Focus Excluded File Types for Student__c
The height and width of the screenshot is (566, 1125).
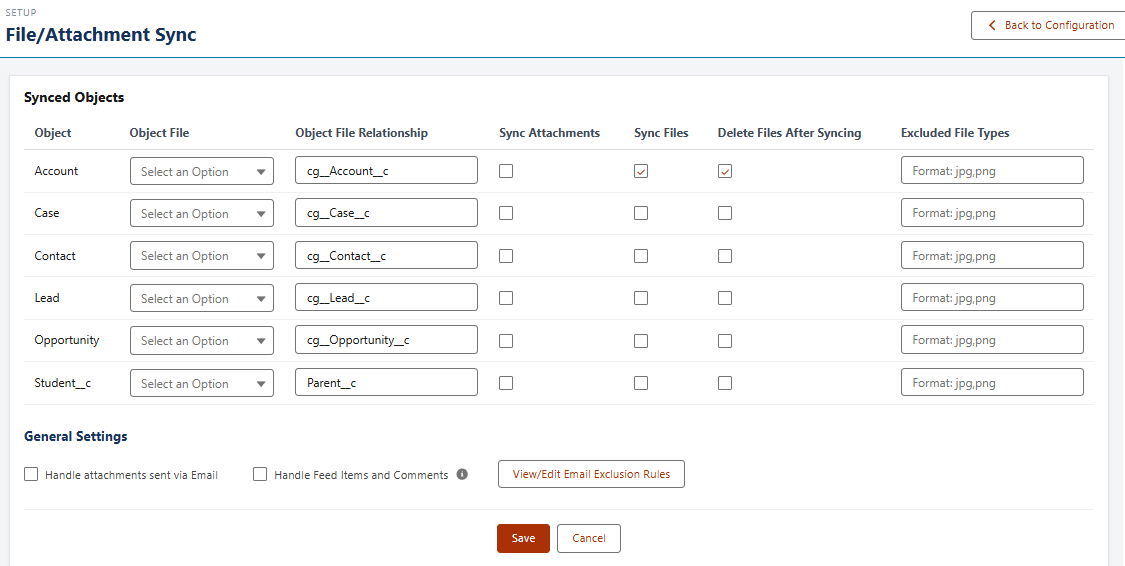[x=992, y=382]
